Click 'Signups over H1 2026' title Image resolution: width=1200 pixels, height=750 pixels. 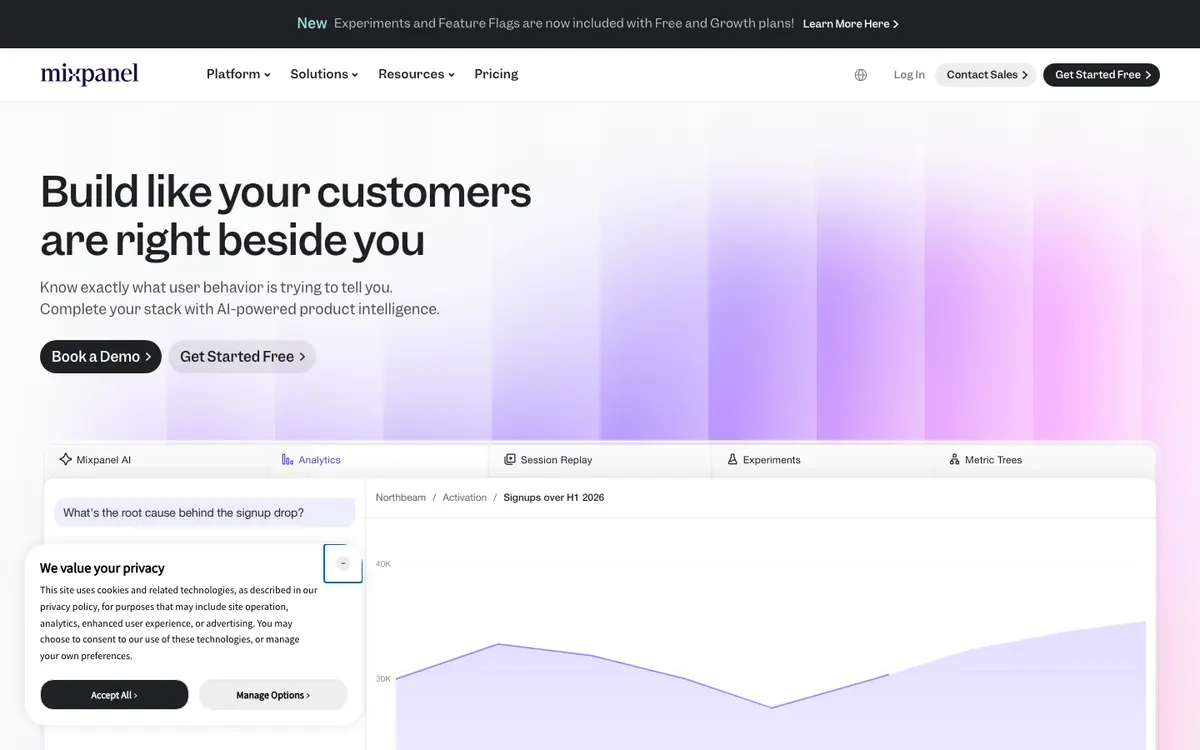[554, 497]
